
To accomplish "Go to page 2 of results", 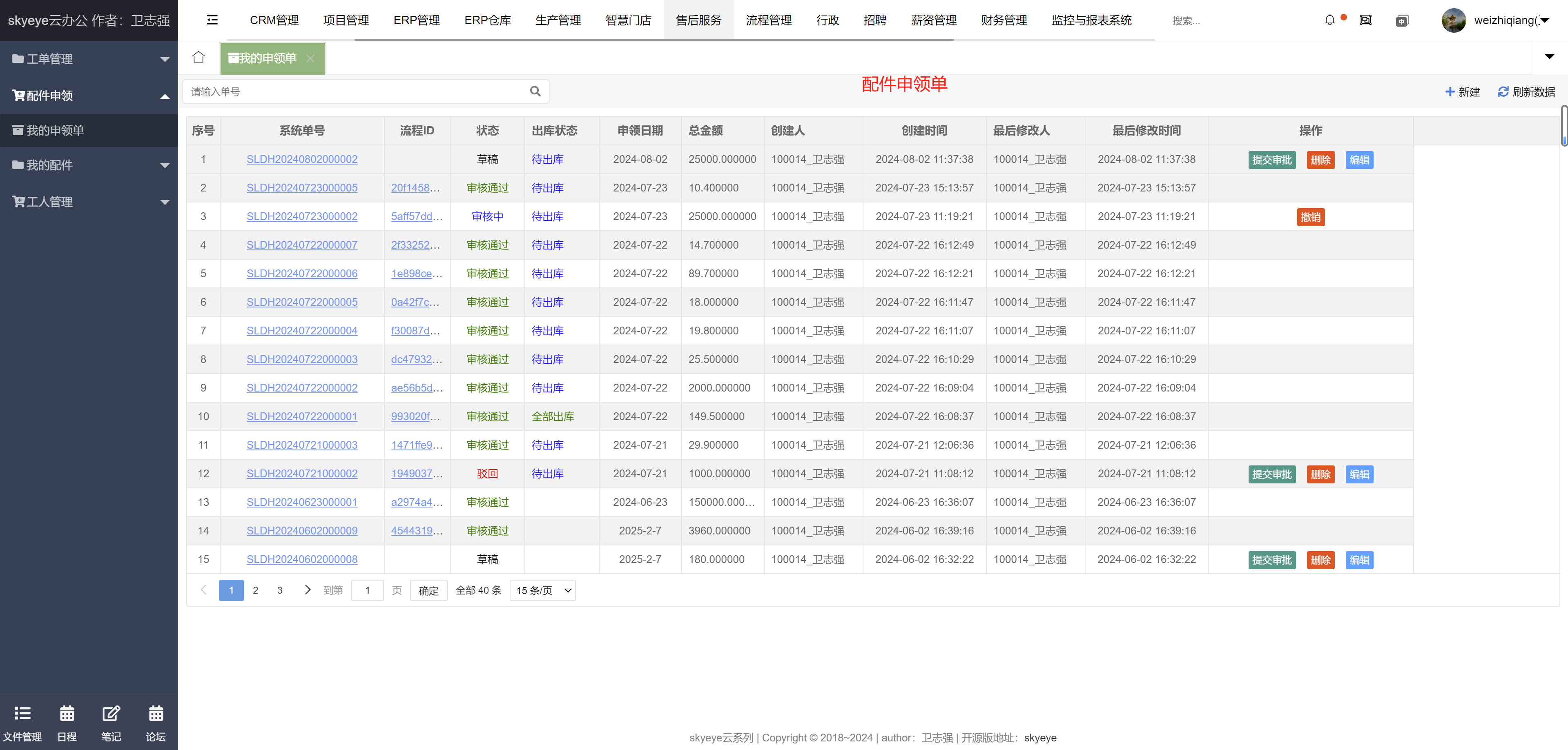I will click(x=256, y=590).
